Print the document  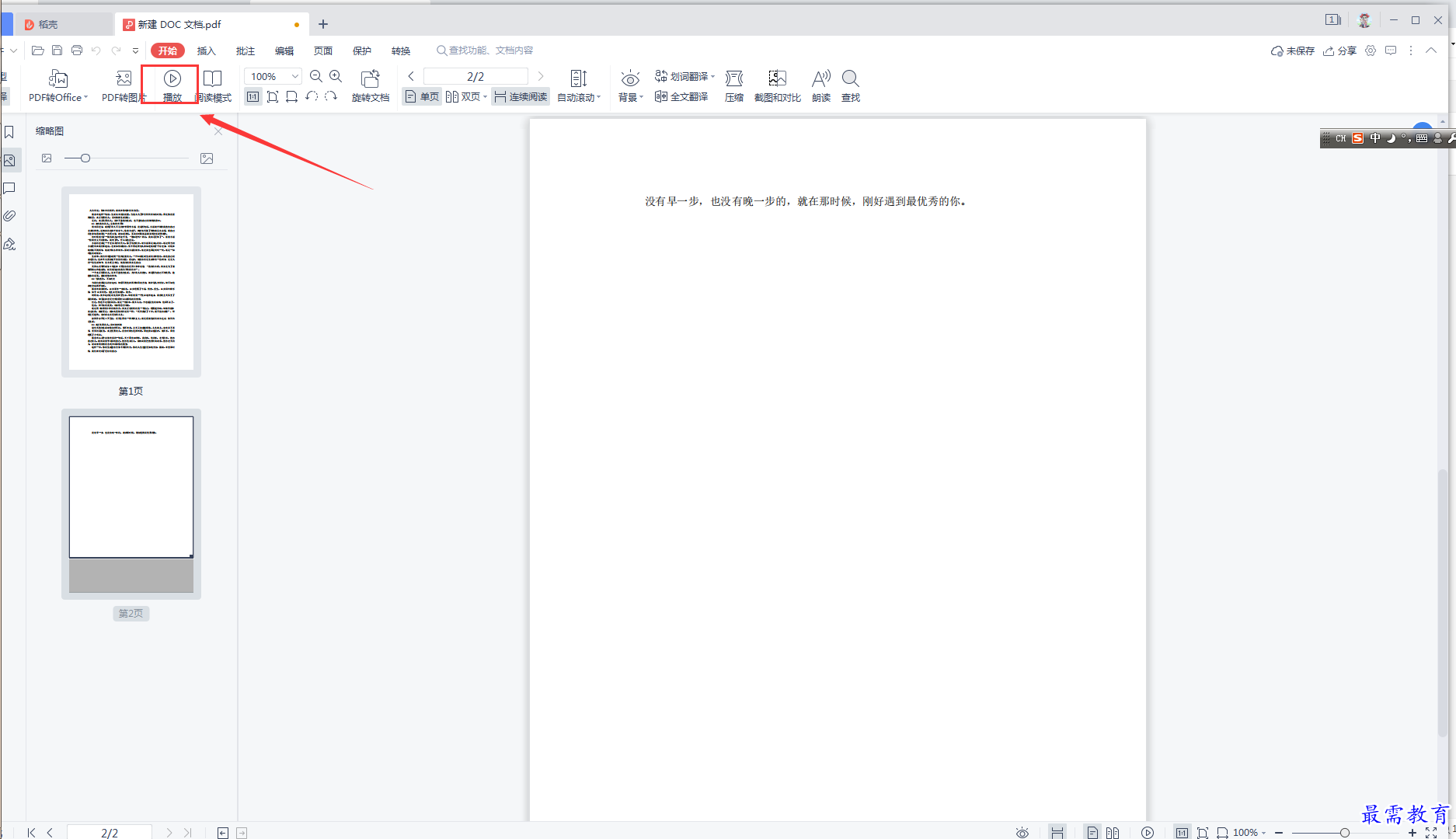pyautogui.click(x=77, y=50)
